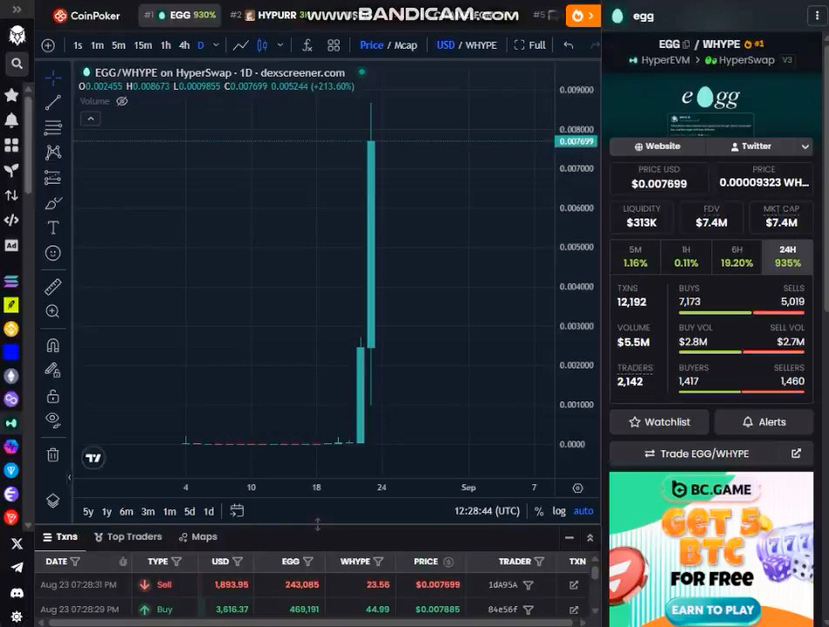This screenshot has width=829, height=627.
Task: Select the ruler measure tool
Action: 53,287
